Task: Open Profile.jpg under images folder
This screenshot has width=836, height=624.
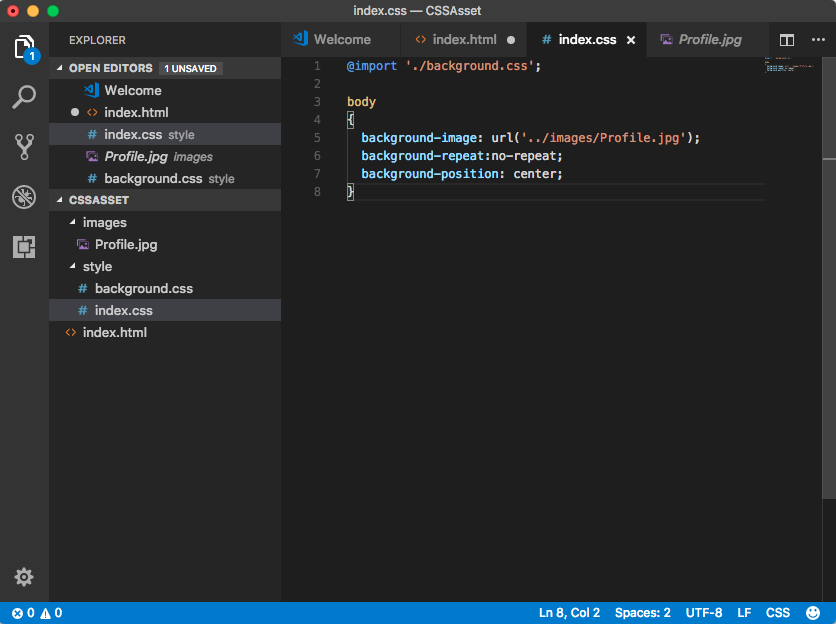Action: click(165, 245)
